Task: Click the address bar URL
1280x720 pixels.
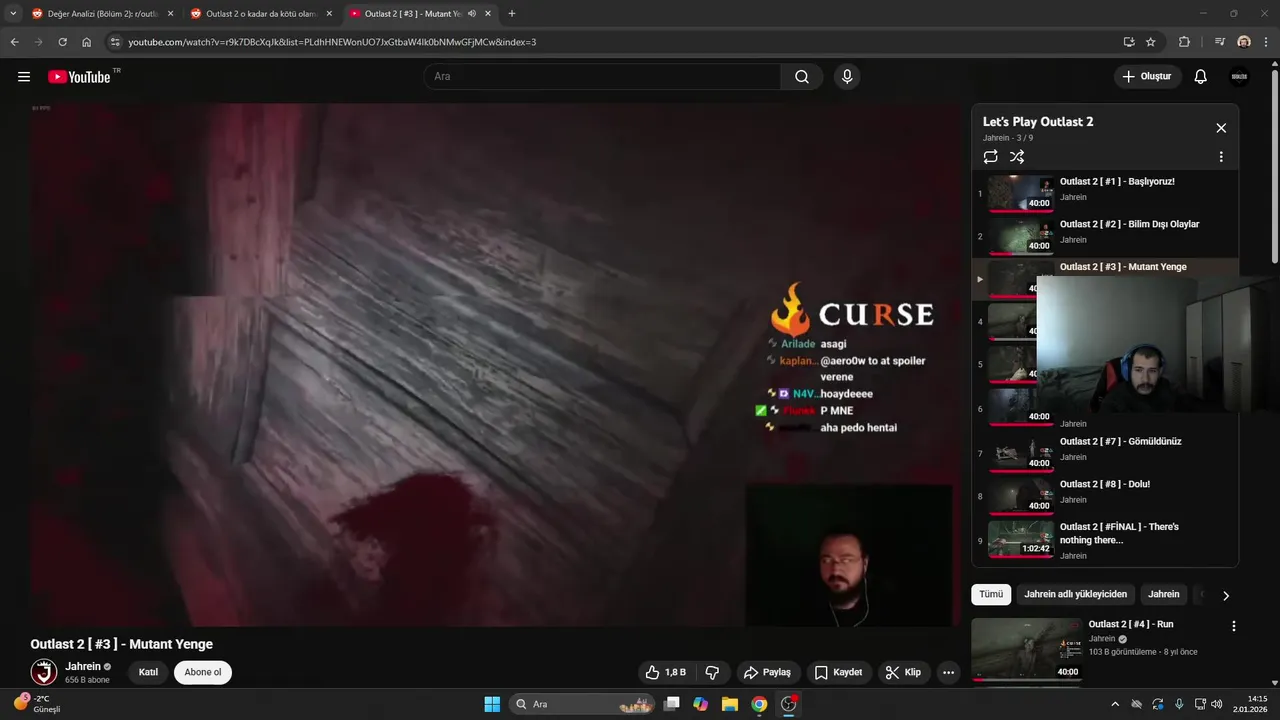Action: pos(332,42)
